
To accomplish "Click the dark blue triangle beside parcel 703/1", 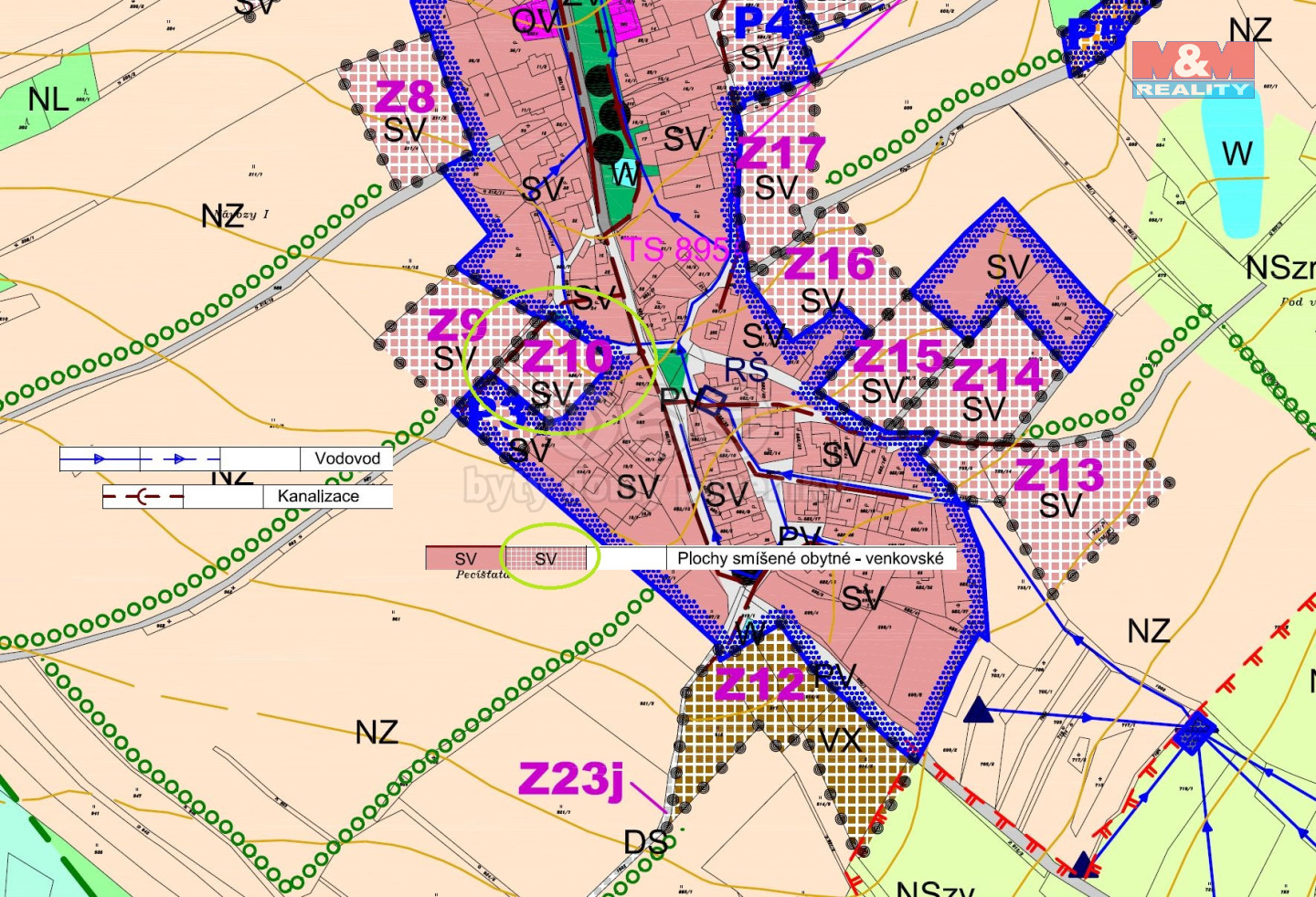I will [978, 710].
